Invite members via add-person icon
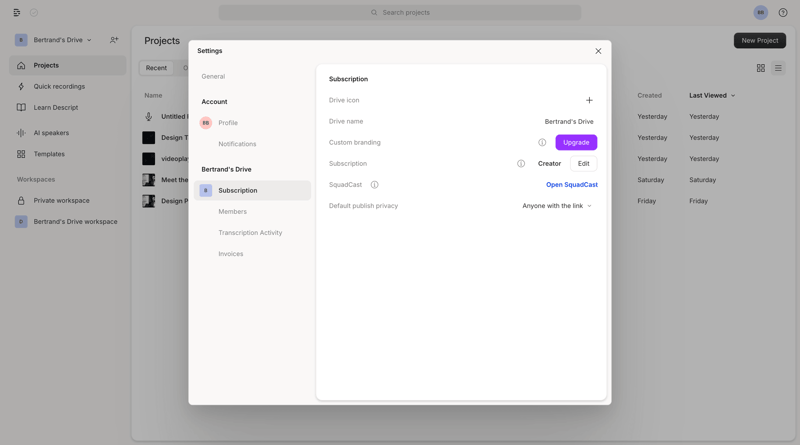 pos(114,40)
